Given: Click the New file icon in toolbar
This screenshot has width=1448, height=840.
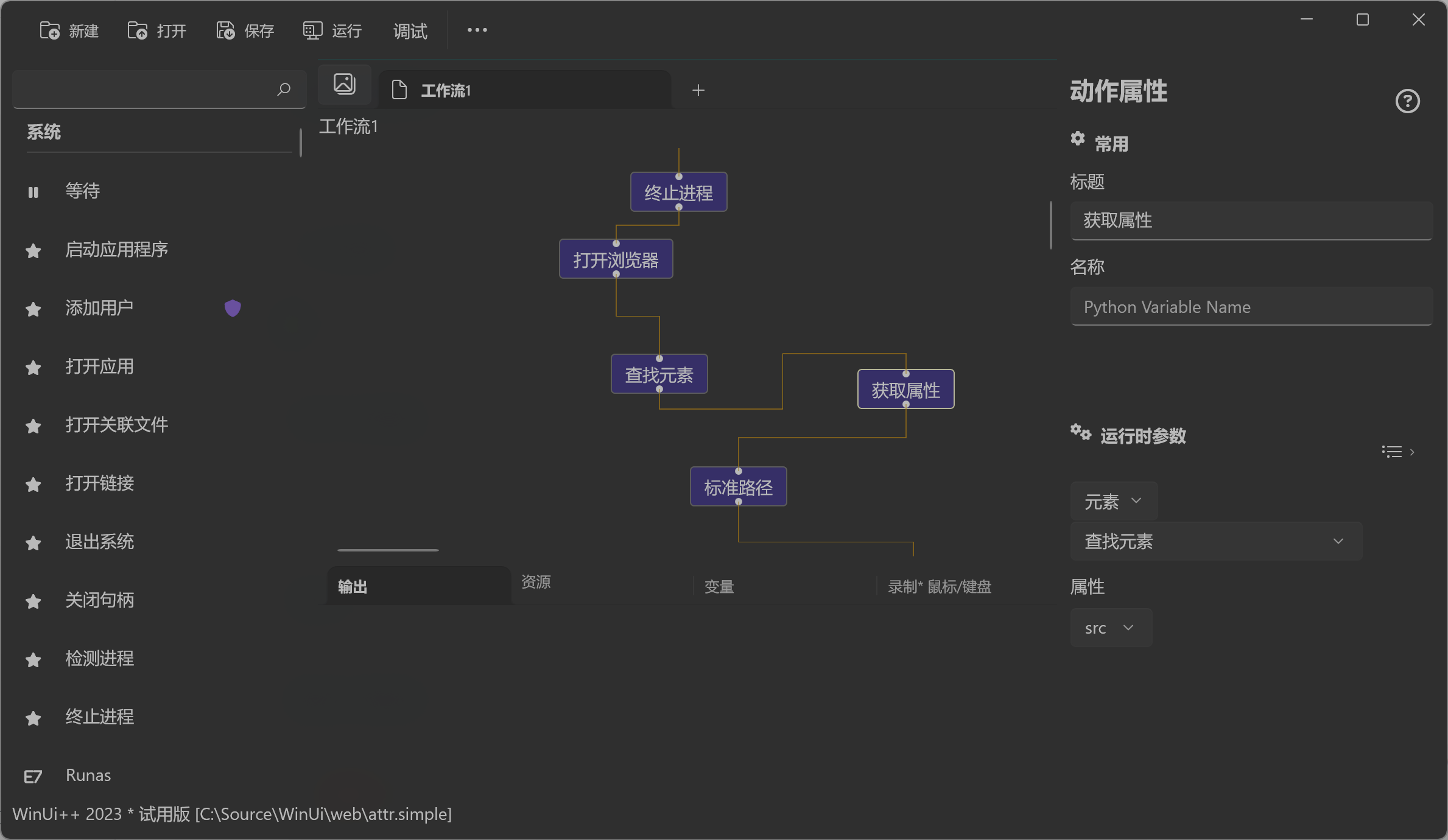Looking at the screenshot, I should point(50,30).
